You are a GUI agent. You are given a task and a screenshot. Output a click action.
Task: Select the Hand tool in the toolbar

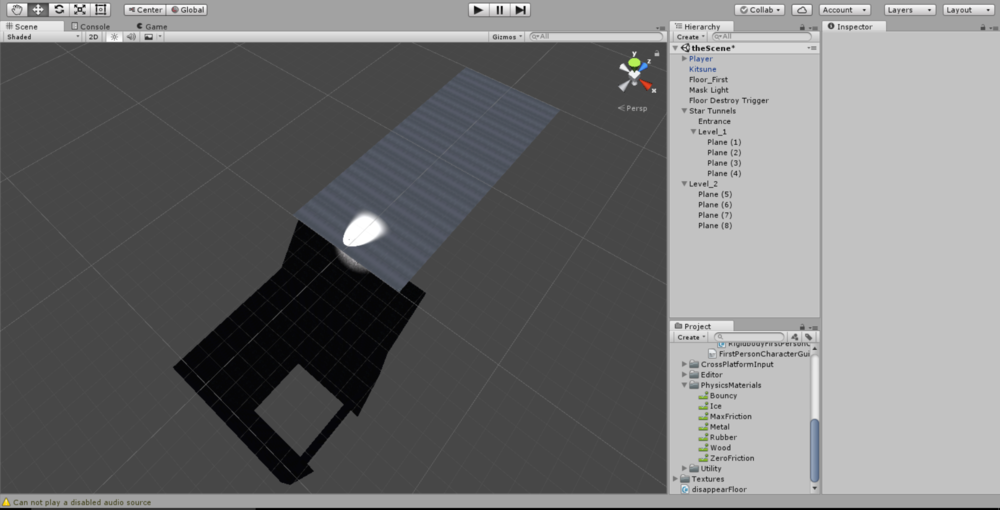click(17, 9)
